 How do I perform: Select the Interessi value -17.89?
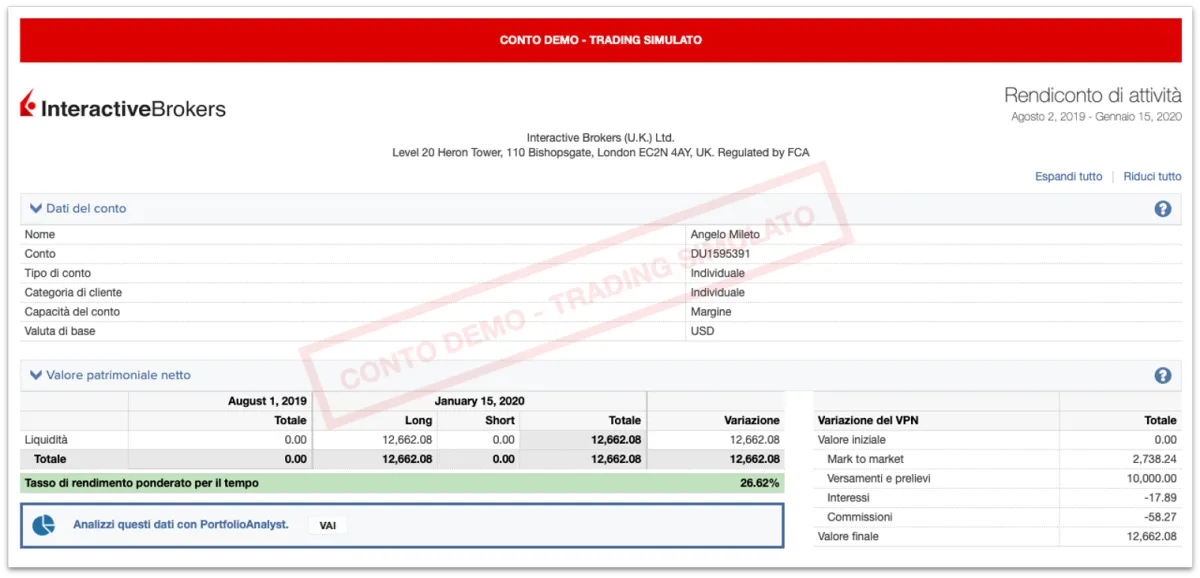click(x=1160, y=497)
